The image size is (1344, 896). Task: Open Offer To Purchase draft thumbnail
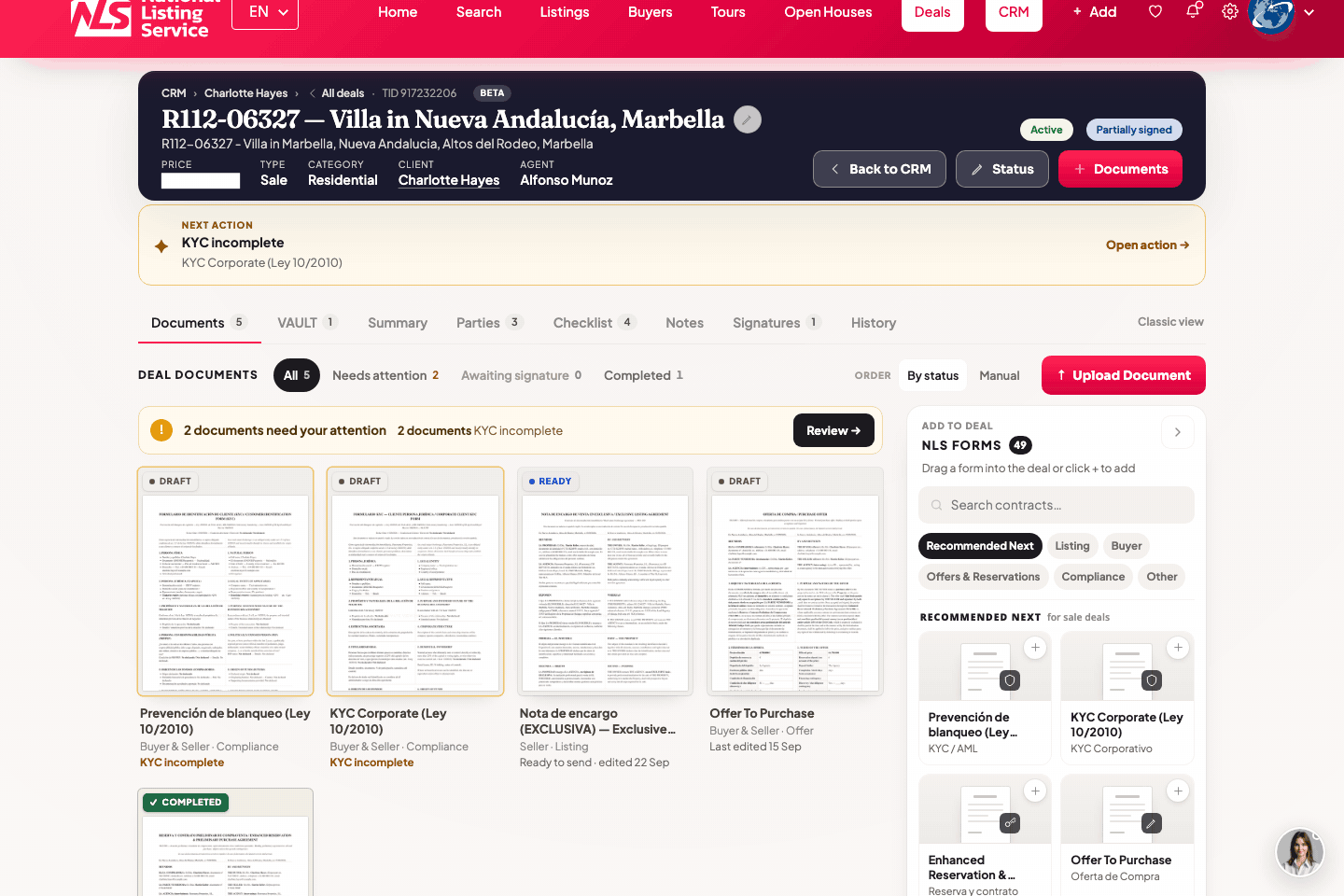pos(795,581)
